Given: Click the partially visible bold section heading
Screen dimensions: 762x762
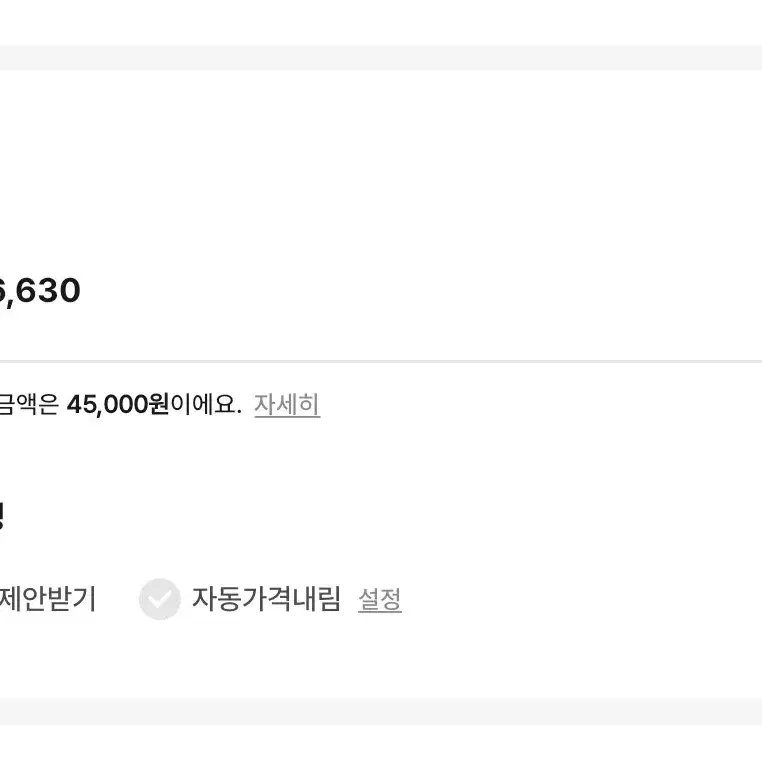Looking at the screenshot, I should point(2,516).
